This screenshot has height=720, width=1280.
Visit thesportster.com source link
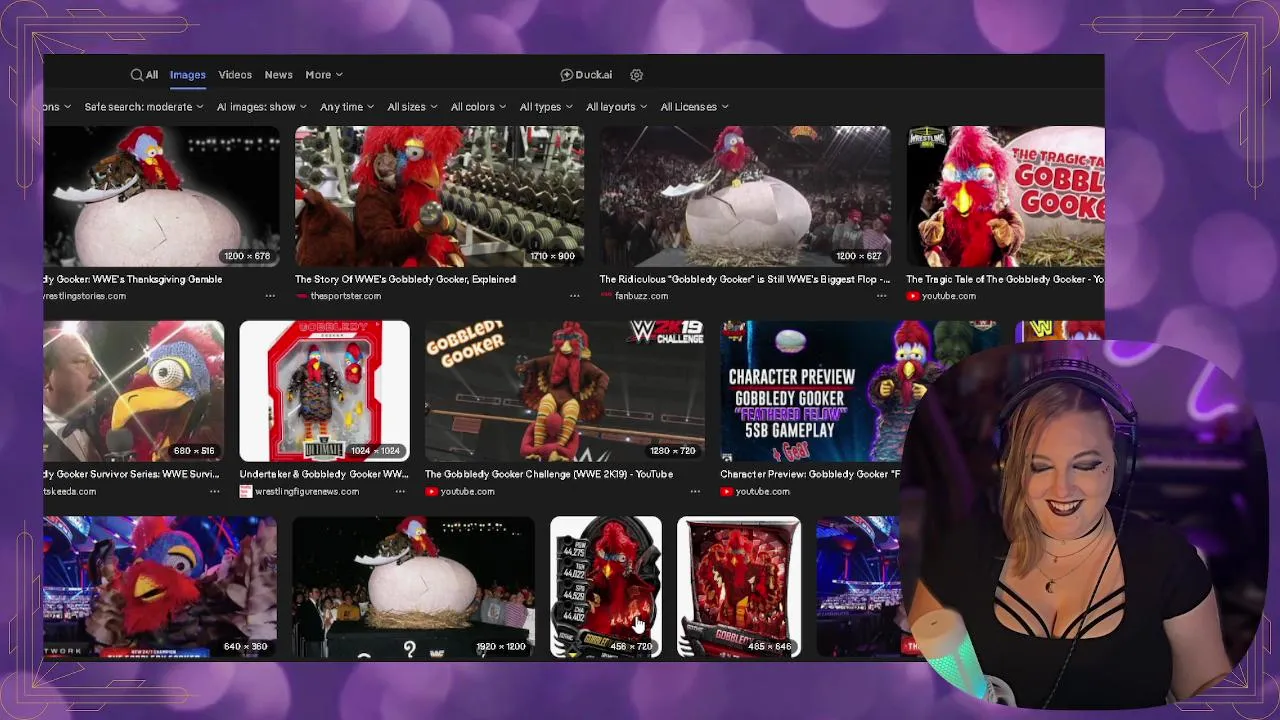[x=346, y=296]
